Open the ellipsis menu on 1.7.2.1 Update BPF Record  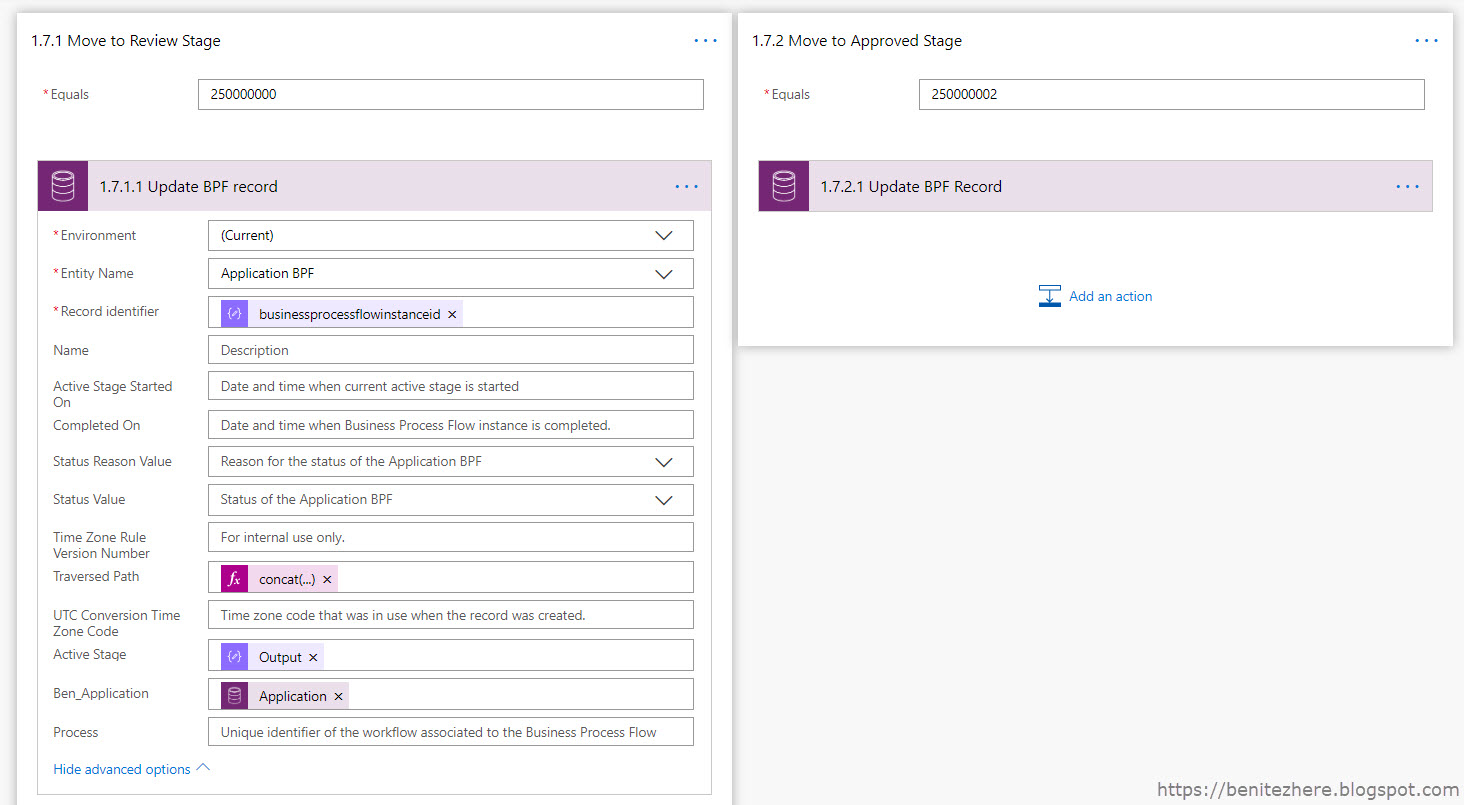[1407, 186]
